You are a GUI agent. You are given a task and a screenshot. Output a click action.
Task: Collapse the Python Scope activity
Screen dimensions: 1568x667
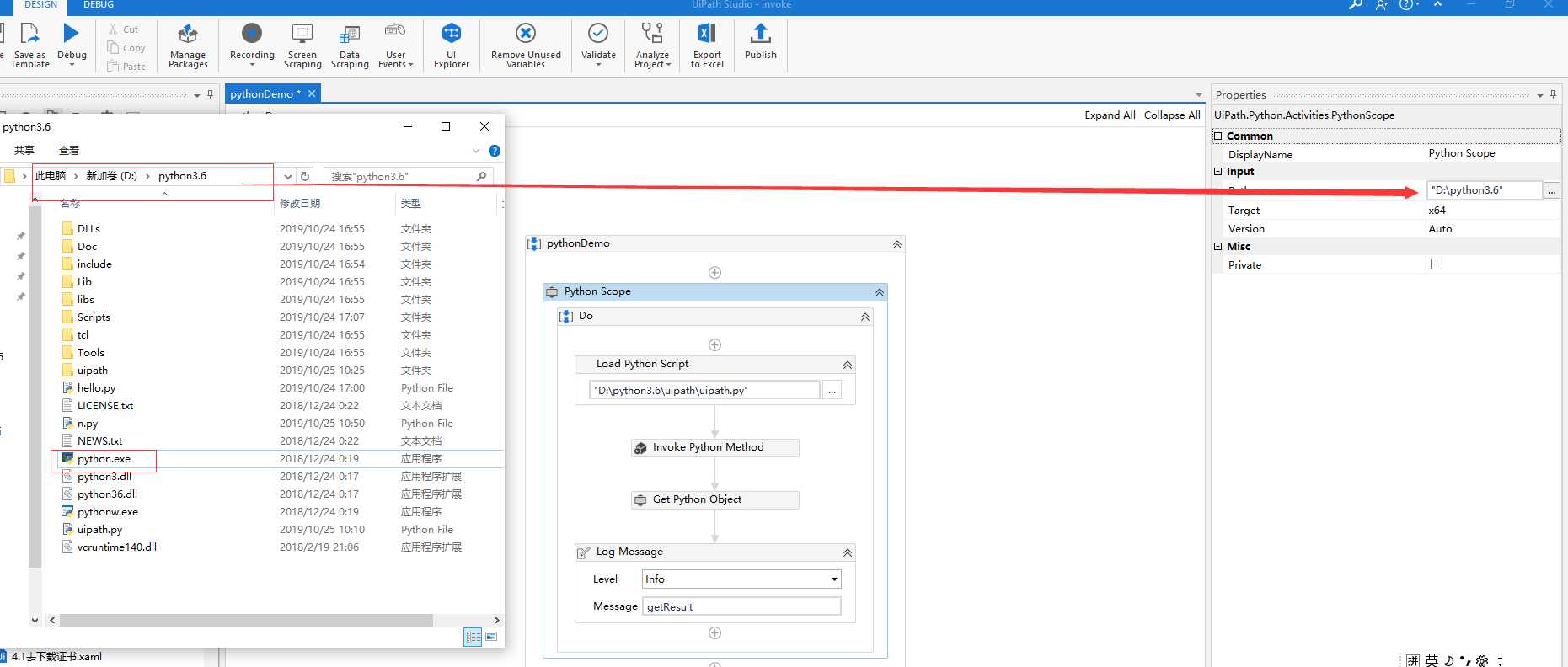click(879, 292)
